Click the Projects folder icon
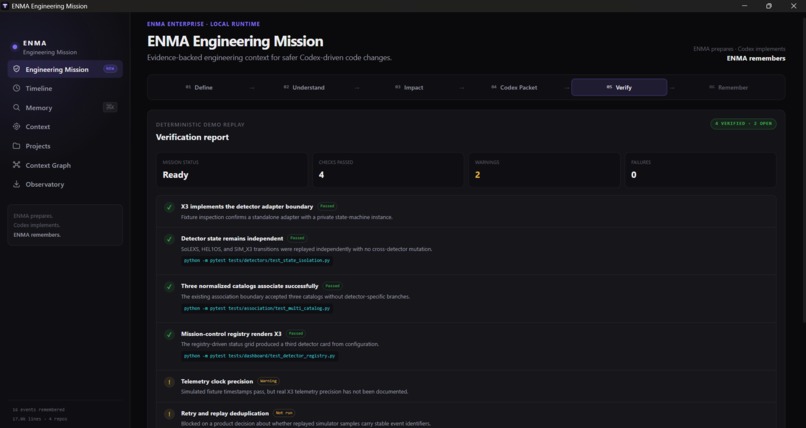Viewport: 806px width, 428px height. coord(16,146)
